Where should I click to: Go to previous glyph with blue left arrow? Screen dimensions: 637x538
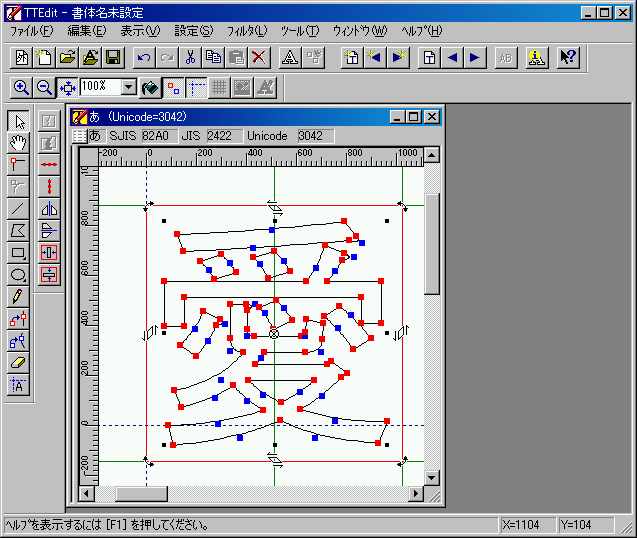coord(452,57)
